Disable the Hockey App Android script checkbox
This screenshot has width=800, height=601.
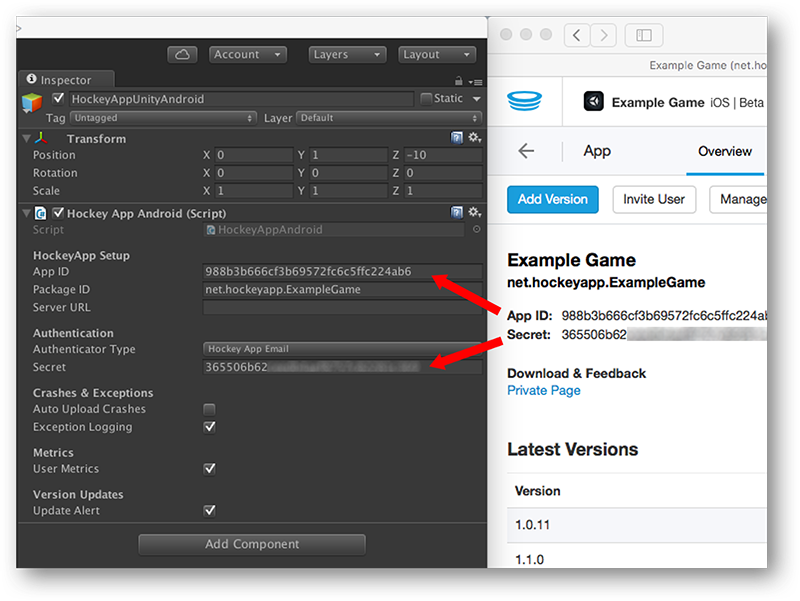click(59, 212)
